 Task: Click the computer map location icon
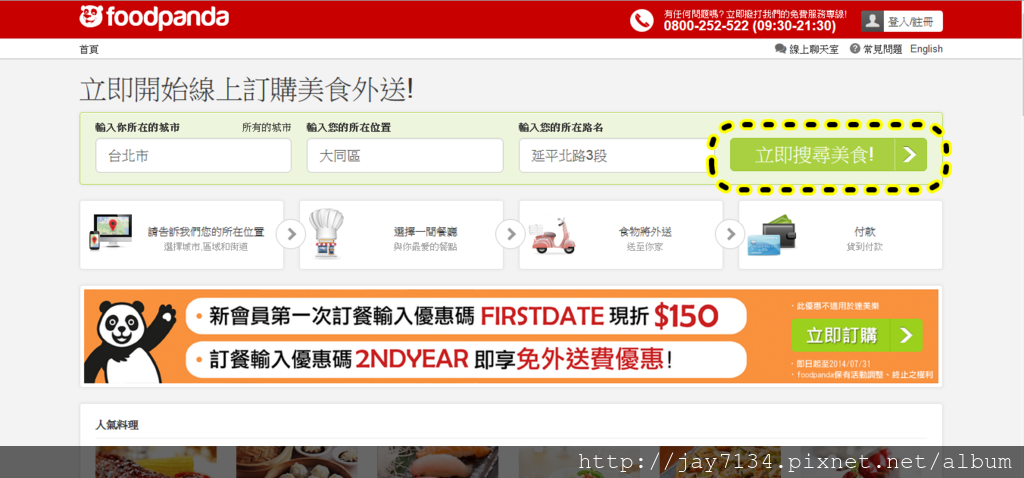coord(111,232)
